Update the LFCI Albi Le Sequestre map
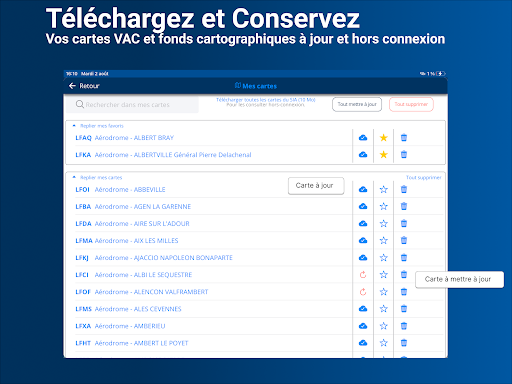This screenshot has height=384, width=512. [363, 275]
